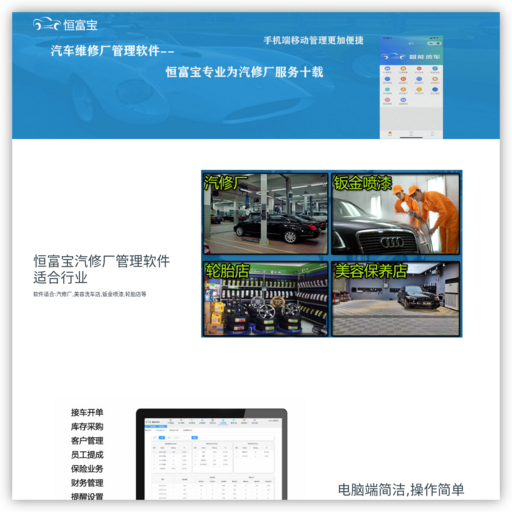
Task: Select the 接车开单 feature label
Action: pos(87,413)
